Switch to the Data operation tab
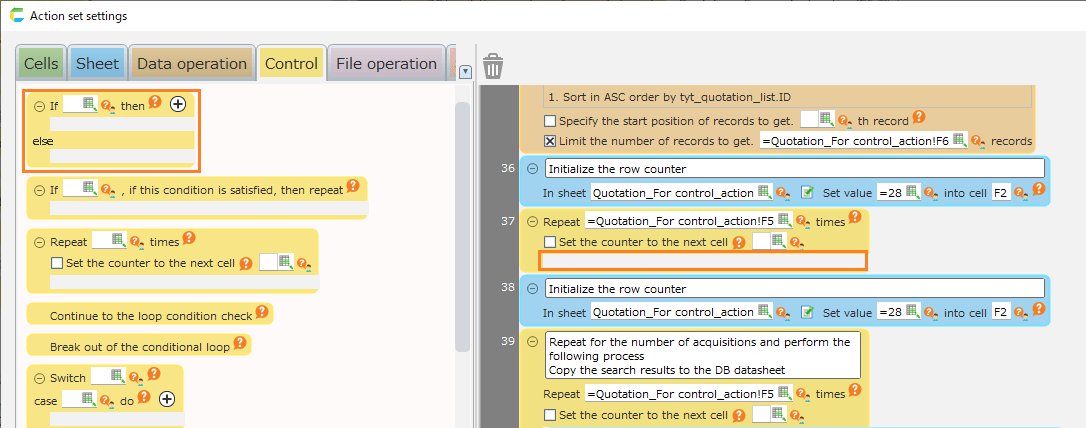The image size is (1086, 428). click(x=192, y=64)
